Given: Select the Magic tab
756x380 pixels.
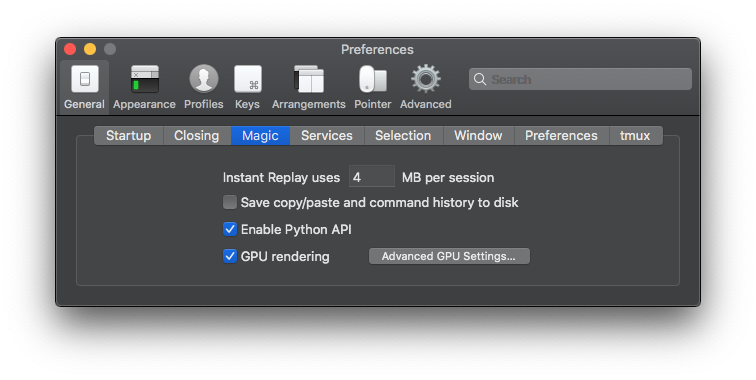Looking at the screenshot, I should tap(260, 136).
